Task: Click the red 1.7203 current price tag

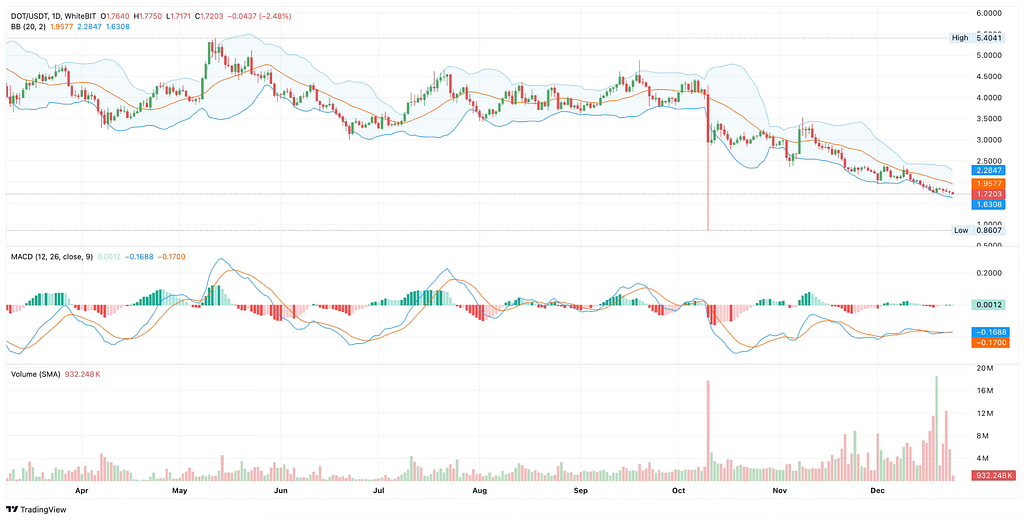Action: (x=989, y=194)
